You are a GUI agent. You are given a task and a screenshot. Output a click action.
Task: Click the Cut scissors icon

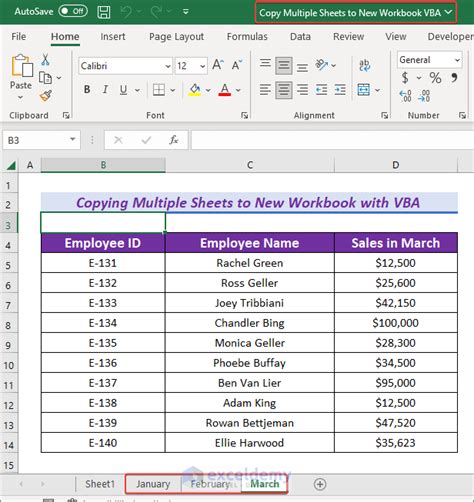[x=45, y=60]
